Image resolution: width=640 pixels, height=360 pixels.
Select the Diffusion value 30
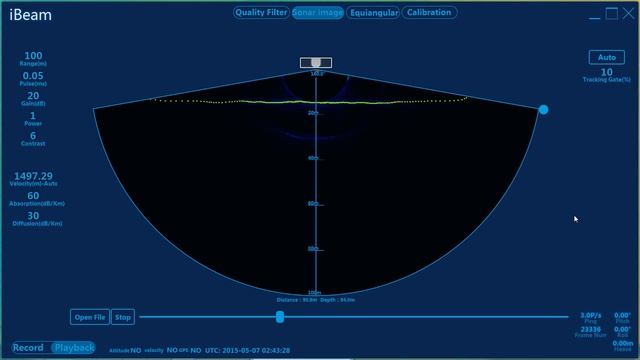tap(33, 216)
